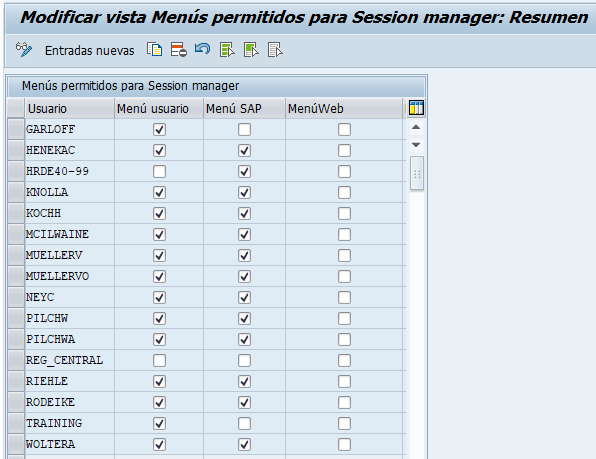The width and height of the screenshot is (596, 459).
Task: Uncheck Menú SAP for user KOCHH
Action: click(244, 214)
